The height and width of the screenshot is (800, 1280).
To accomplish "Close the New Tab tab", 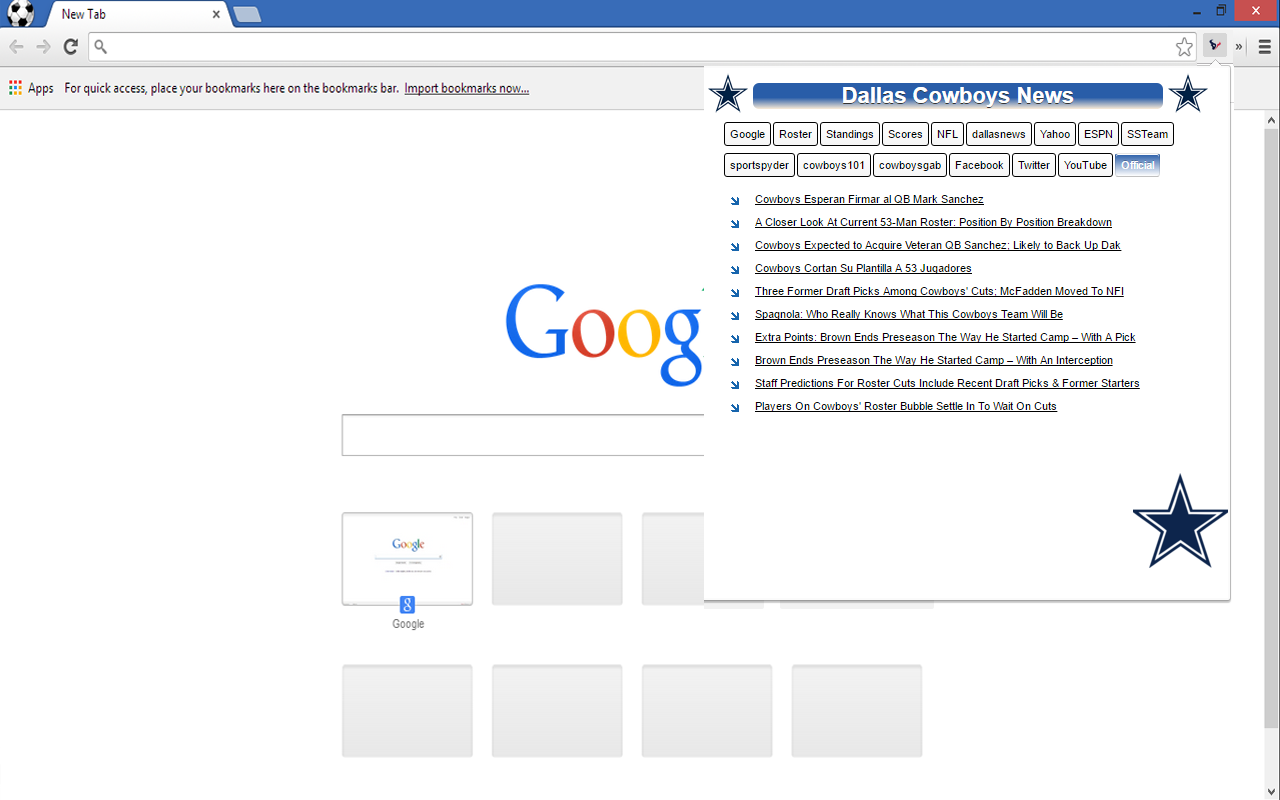I will [216, 14].
